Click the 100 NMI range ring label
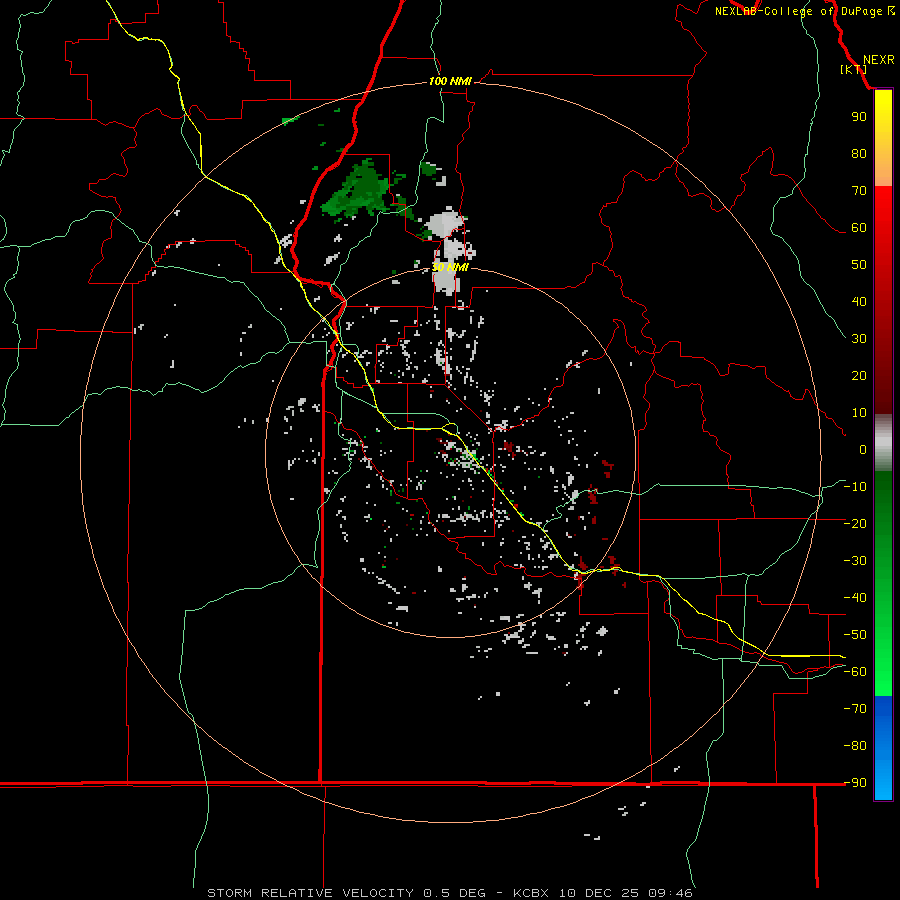The width and height of the screenshot is (900, 900). pyautogui.click(x=450, y=81)
